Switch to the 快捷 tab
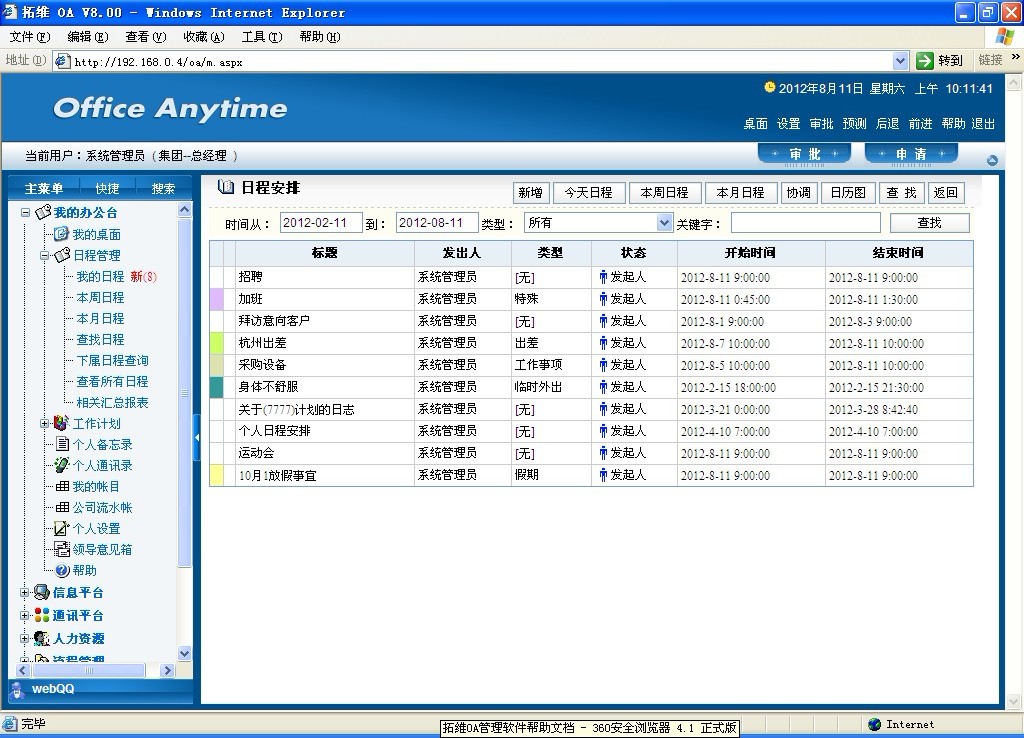1024x738 pixels. (x=107, y=188)
